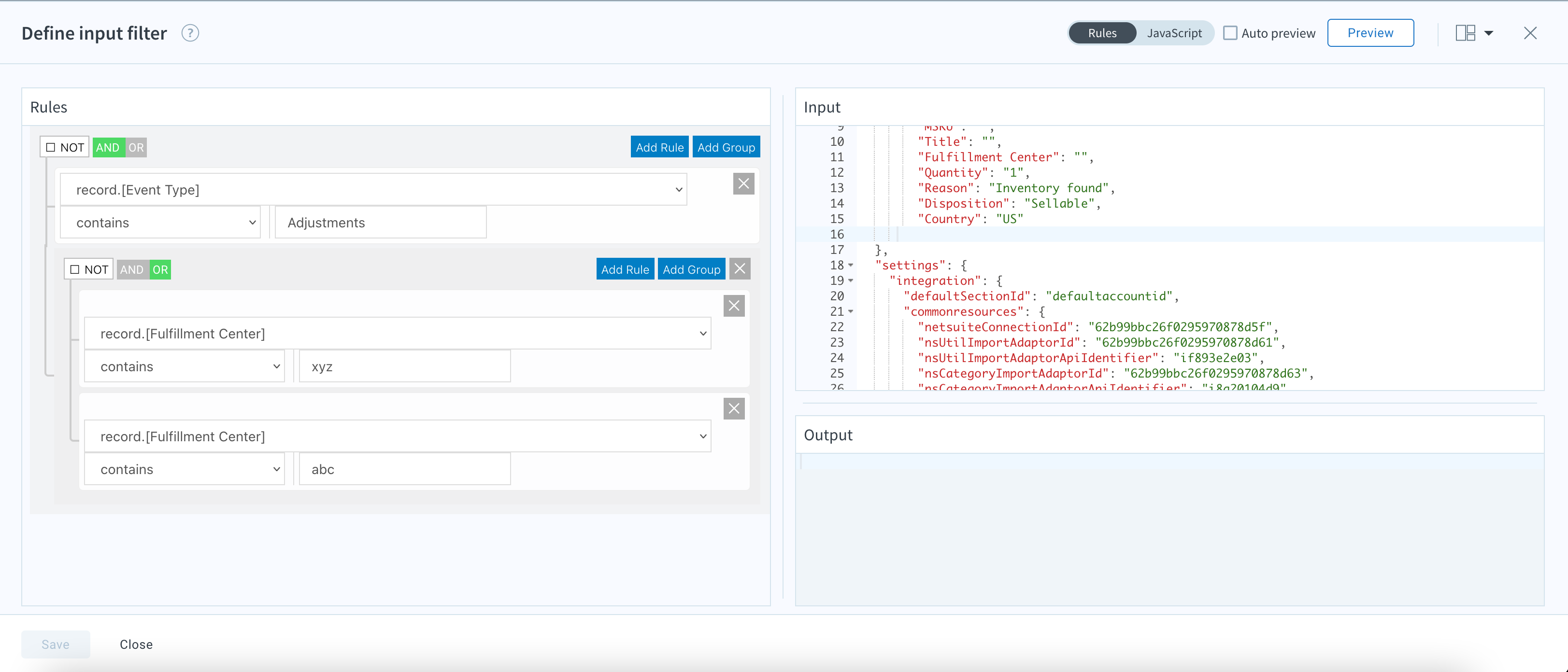Close the input filter dialog with X
Image resolution: width=1568 pixels, height=672 pixels.
click(x=1530, y=33)
